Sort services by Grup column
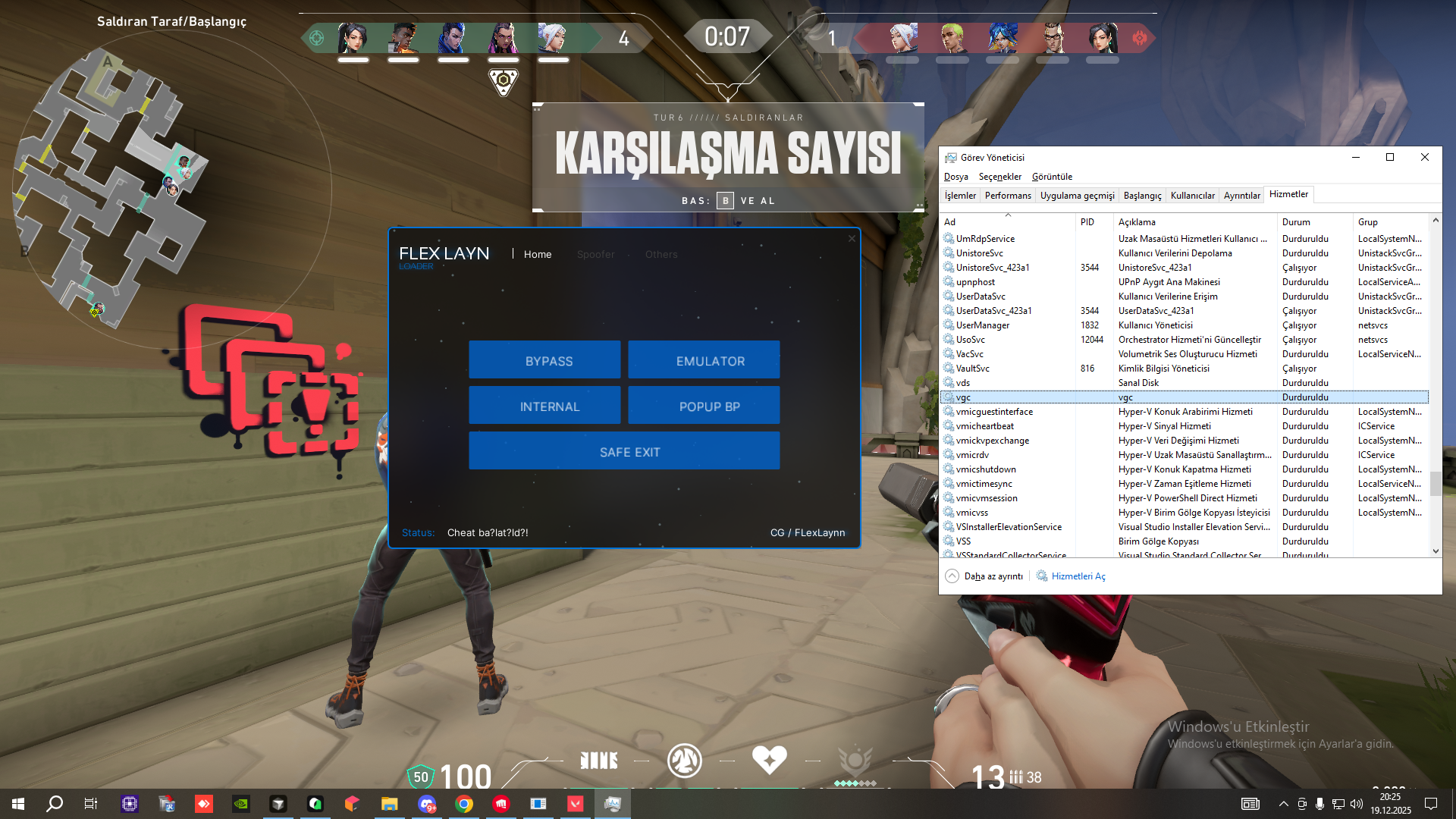Screen dimensions: 1456x819 click(1391, 222)
